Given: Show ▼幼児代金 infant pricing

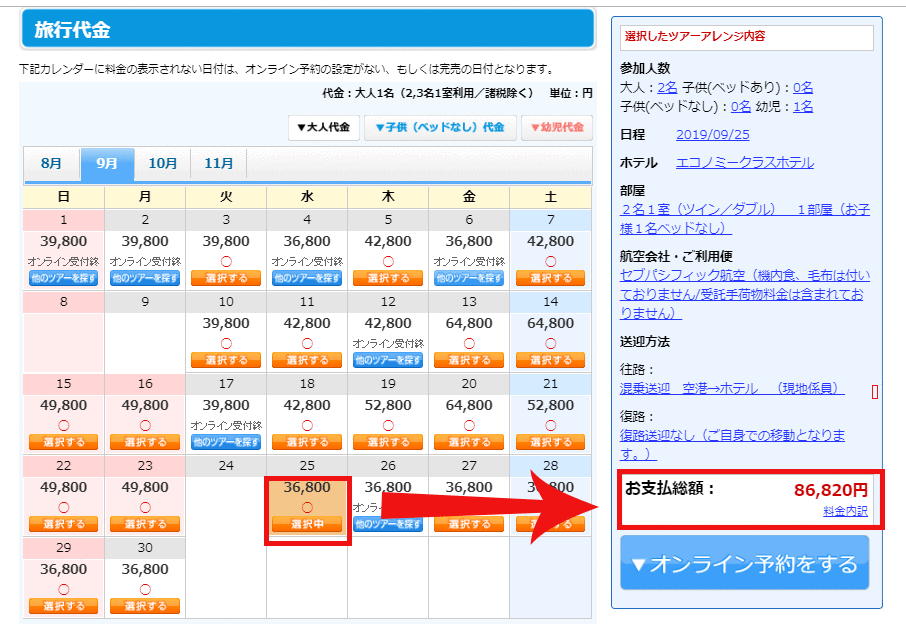Looking at the screenshot, I should click(x=557, y=128).
